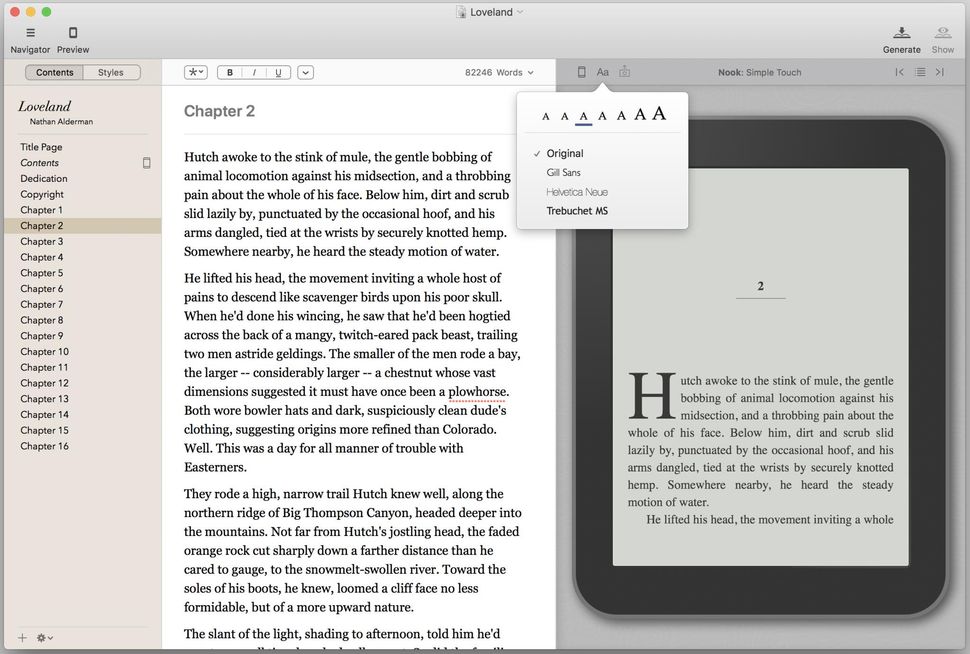
Task: Toggle bold formatting with the B button
Action: click(x=229, y=72)
